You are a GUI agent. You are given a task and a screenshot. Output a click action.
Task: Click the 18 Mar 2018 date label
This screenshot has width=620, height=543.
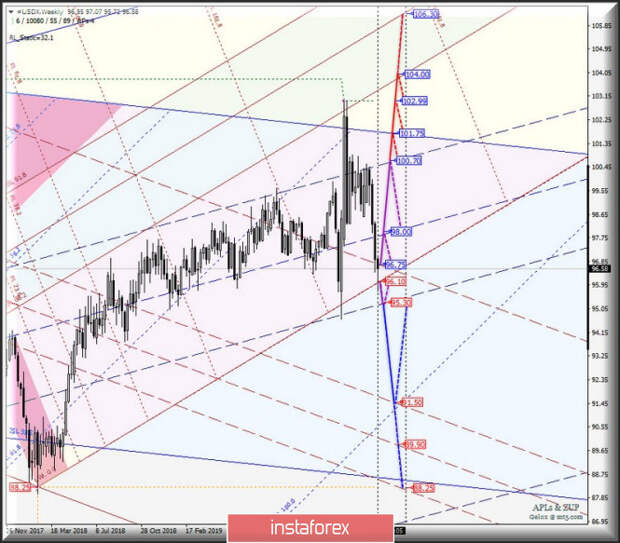(69, 530)
